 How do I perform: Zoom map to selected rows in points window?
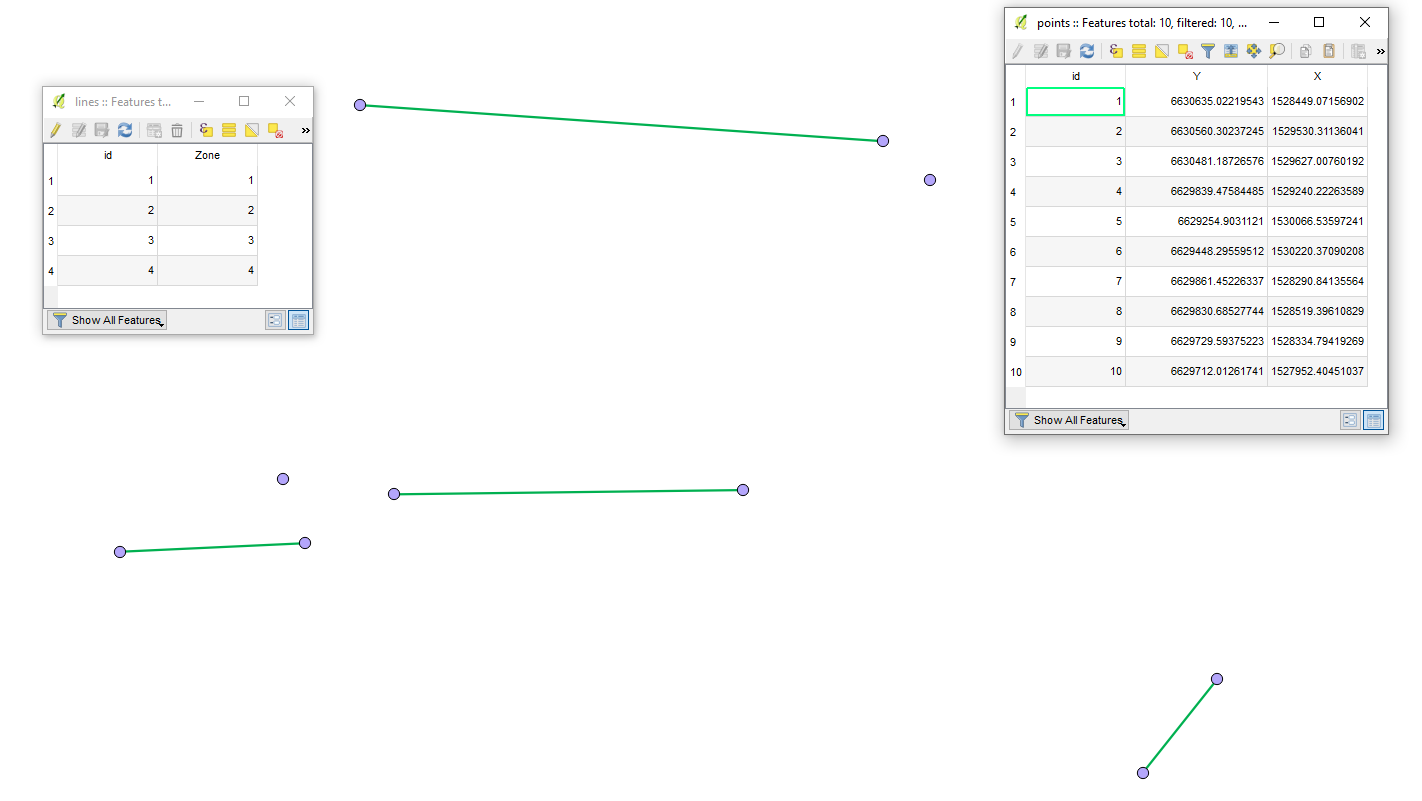[x=1277, y=51]
